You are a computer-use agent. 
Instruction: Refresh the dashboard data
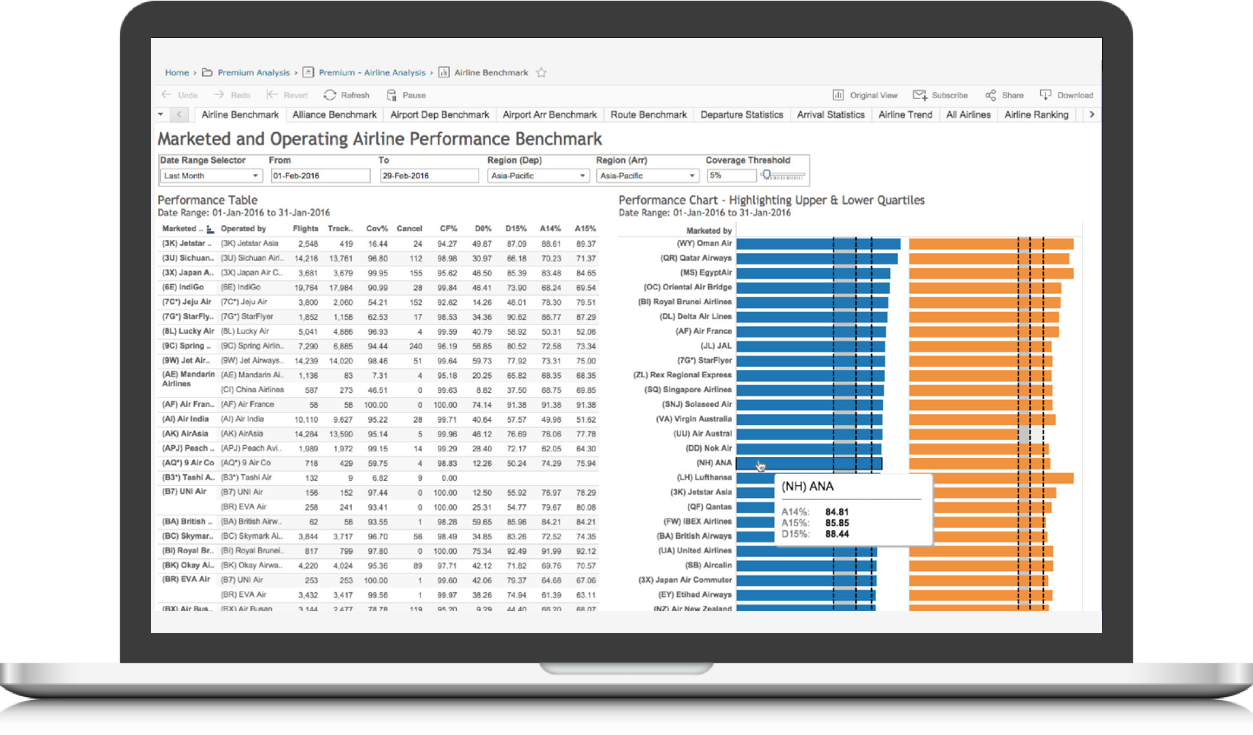(346, 95)
